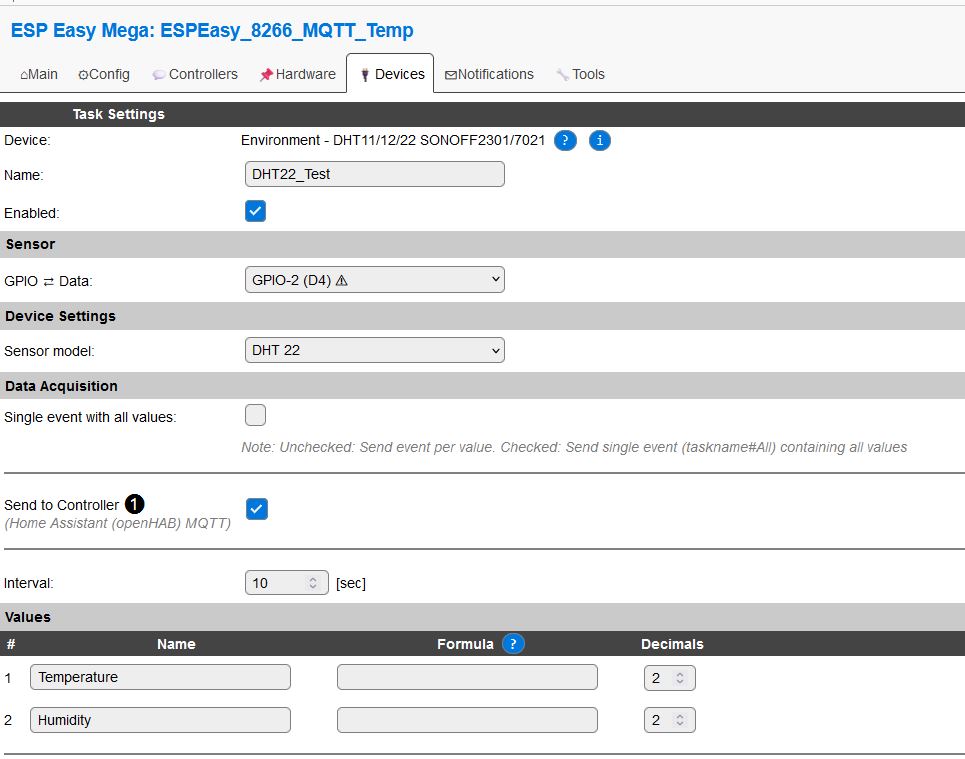
Task: Go to the Notifications tab
Action: pos(489,74)
